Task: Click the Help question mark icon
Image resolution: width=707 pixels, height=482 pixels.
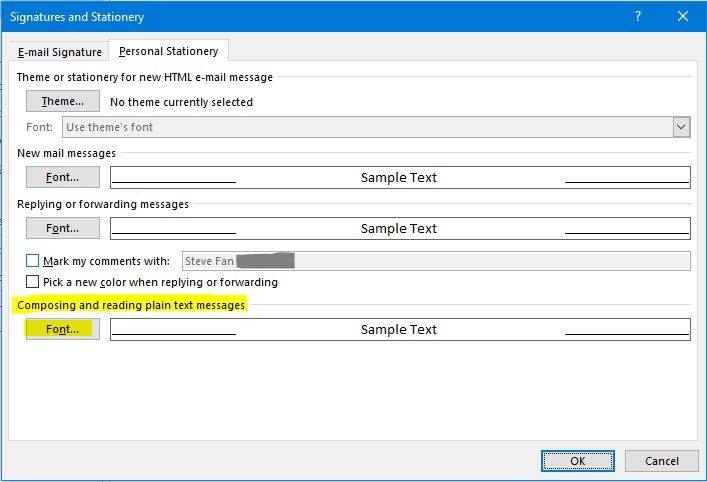Action: point(638,16)
